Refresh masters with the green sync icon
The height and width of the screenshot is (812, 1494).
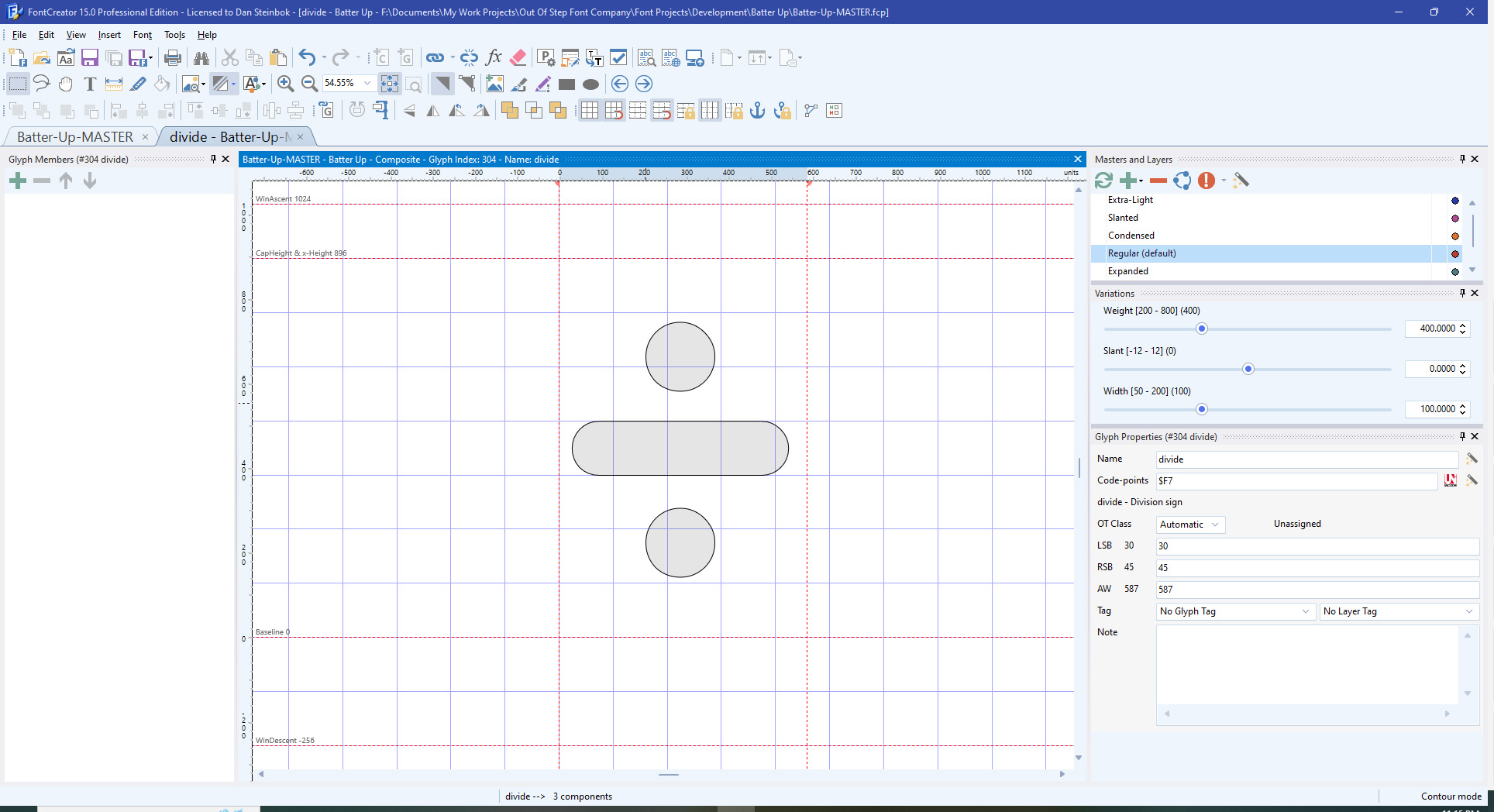(1103, 181)
